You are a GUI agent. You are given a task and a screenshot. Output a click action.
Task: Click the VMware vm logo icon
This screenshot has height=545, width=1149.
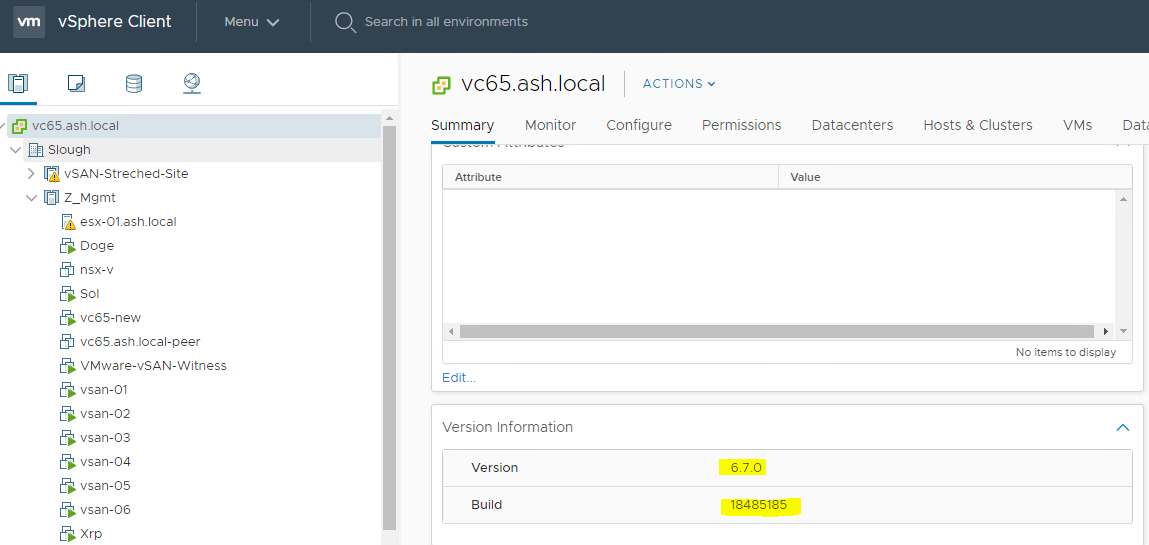(x=29, y=21)
